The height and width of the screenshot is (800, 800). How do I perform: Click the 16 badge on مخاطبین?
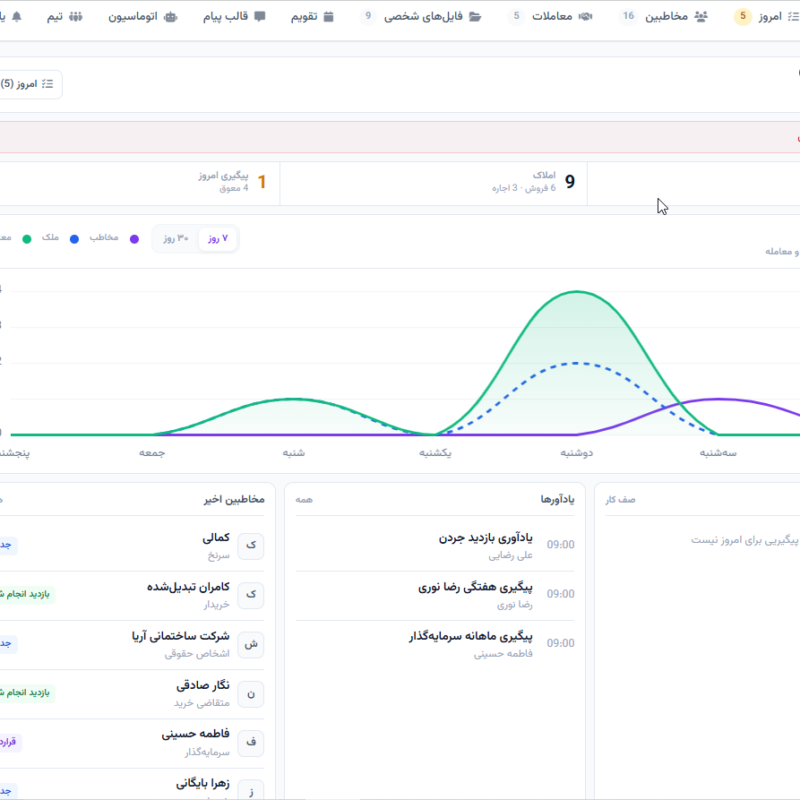629,16
